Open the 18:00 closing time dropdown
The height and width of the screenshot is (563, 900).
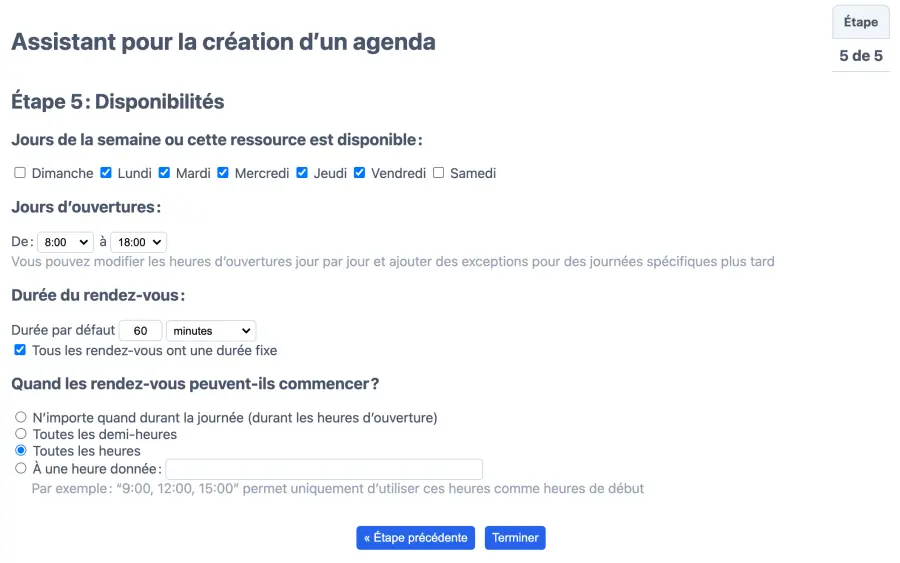coord(138,242)
